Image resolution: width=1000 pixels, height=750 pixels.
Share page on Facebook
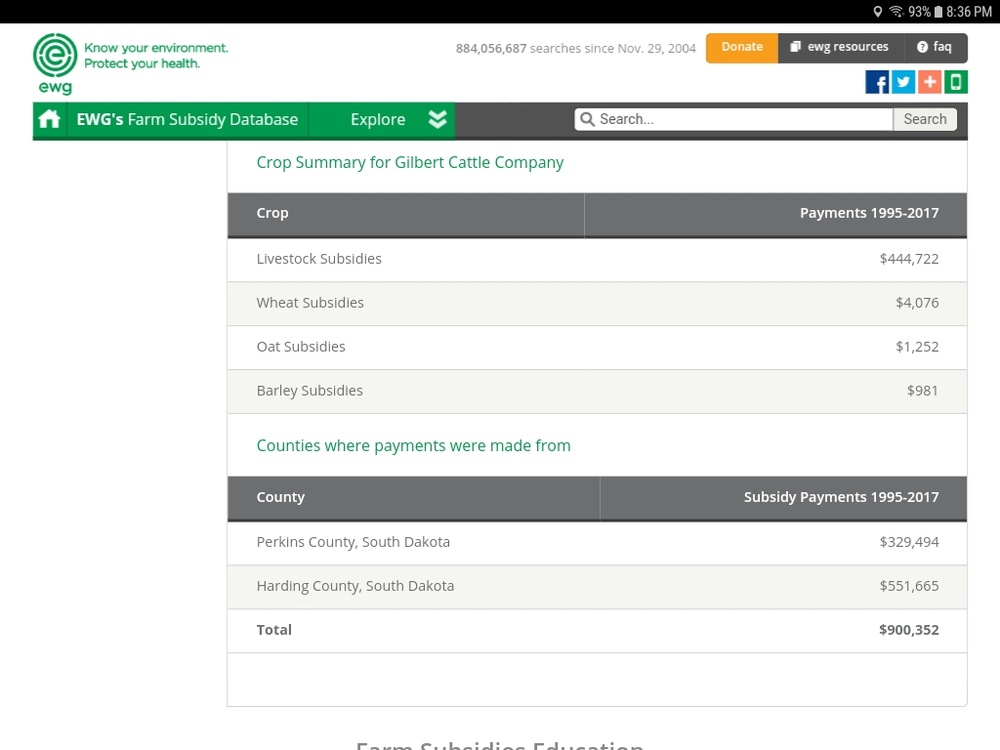pos(877,82)
